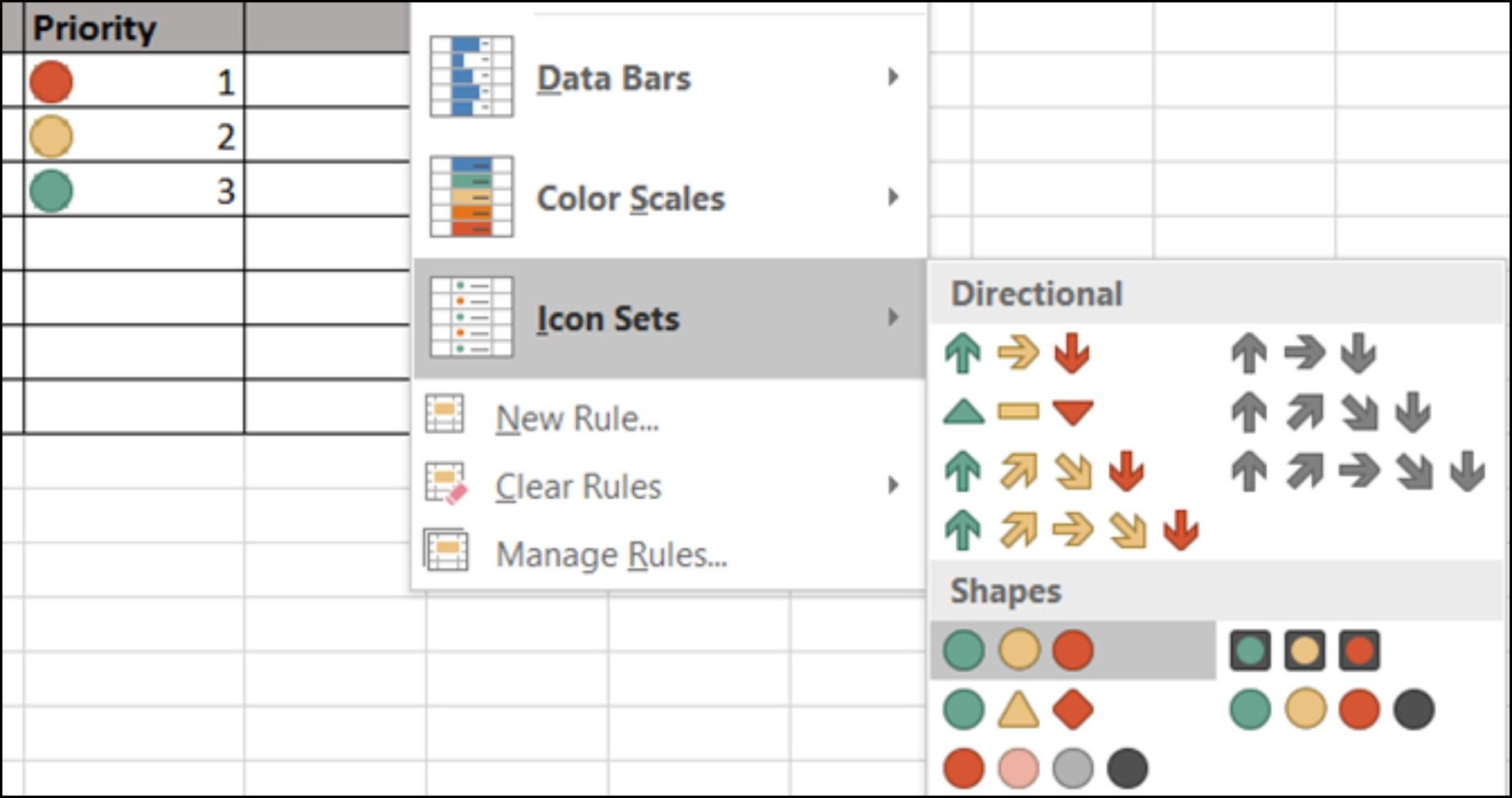Viewport: 1512px width, 798px height.
Task: Choose the 3 Traffic Lights rimmed icon set
Action: (1304, 650)
